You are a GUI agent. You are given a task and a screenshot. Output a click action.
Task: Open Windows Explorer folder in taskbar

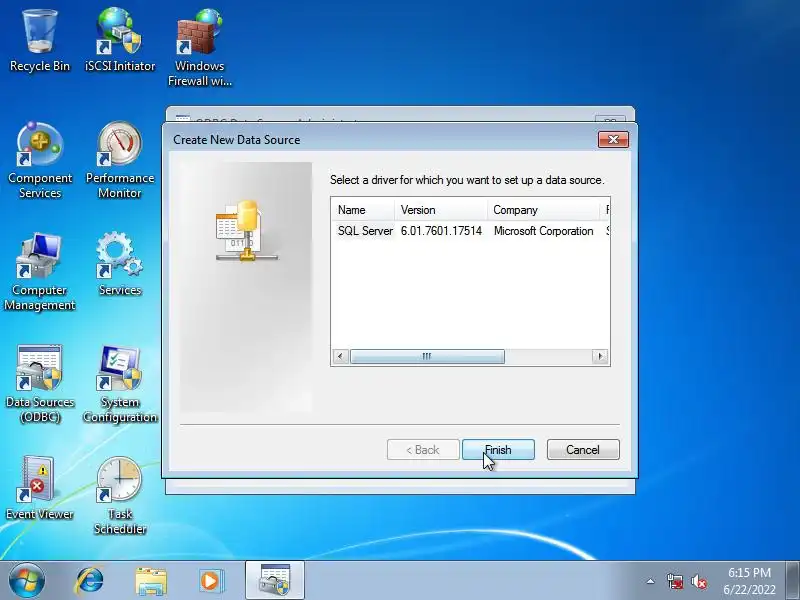point(151,581)
